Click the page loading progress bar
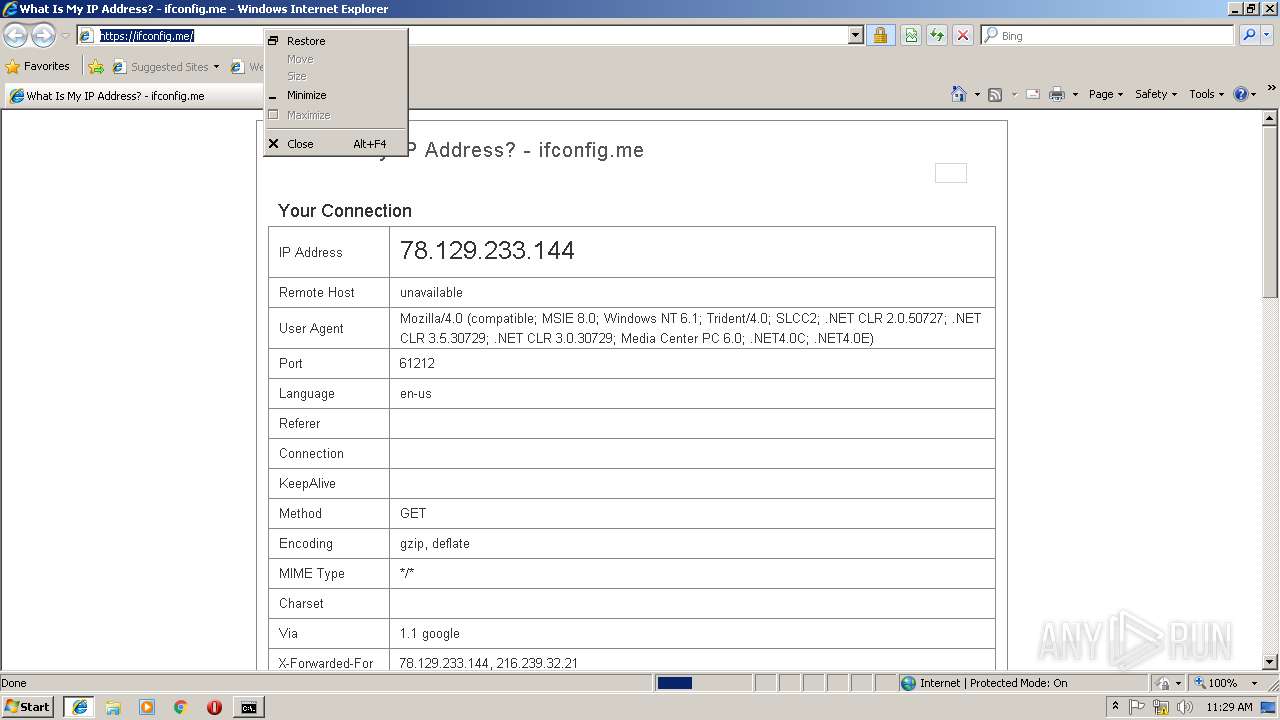The image size is (1280, 720). click(702, 683)
